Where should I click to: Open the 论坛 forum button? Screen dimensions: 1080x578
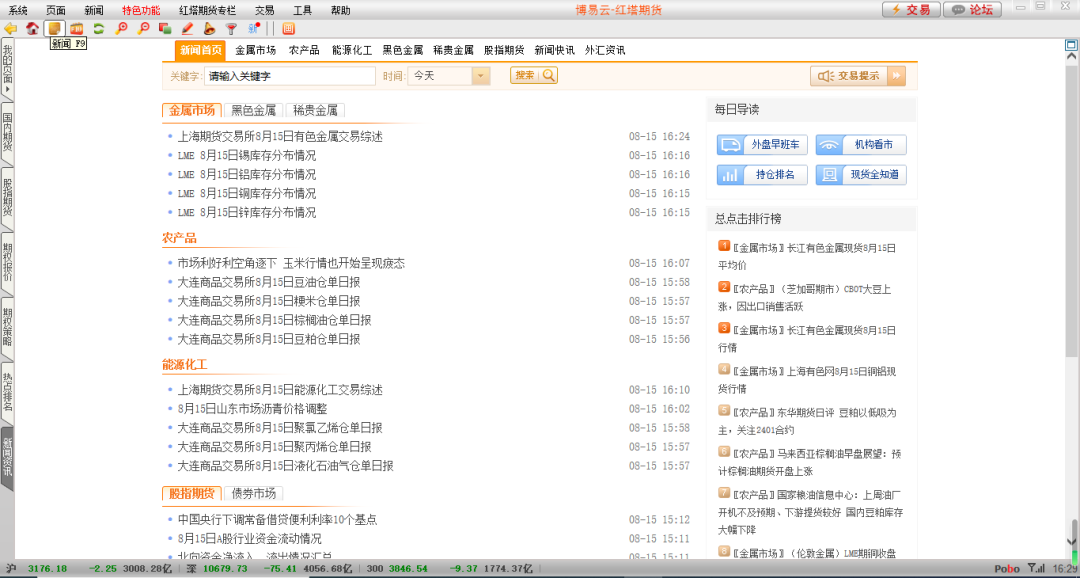973,10
